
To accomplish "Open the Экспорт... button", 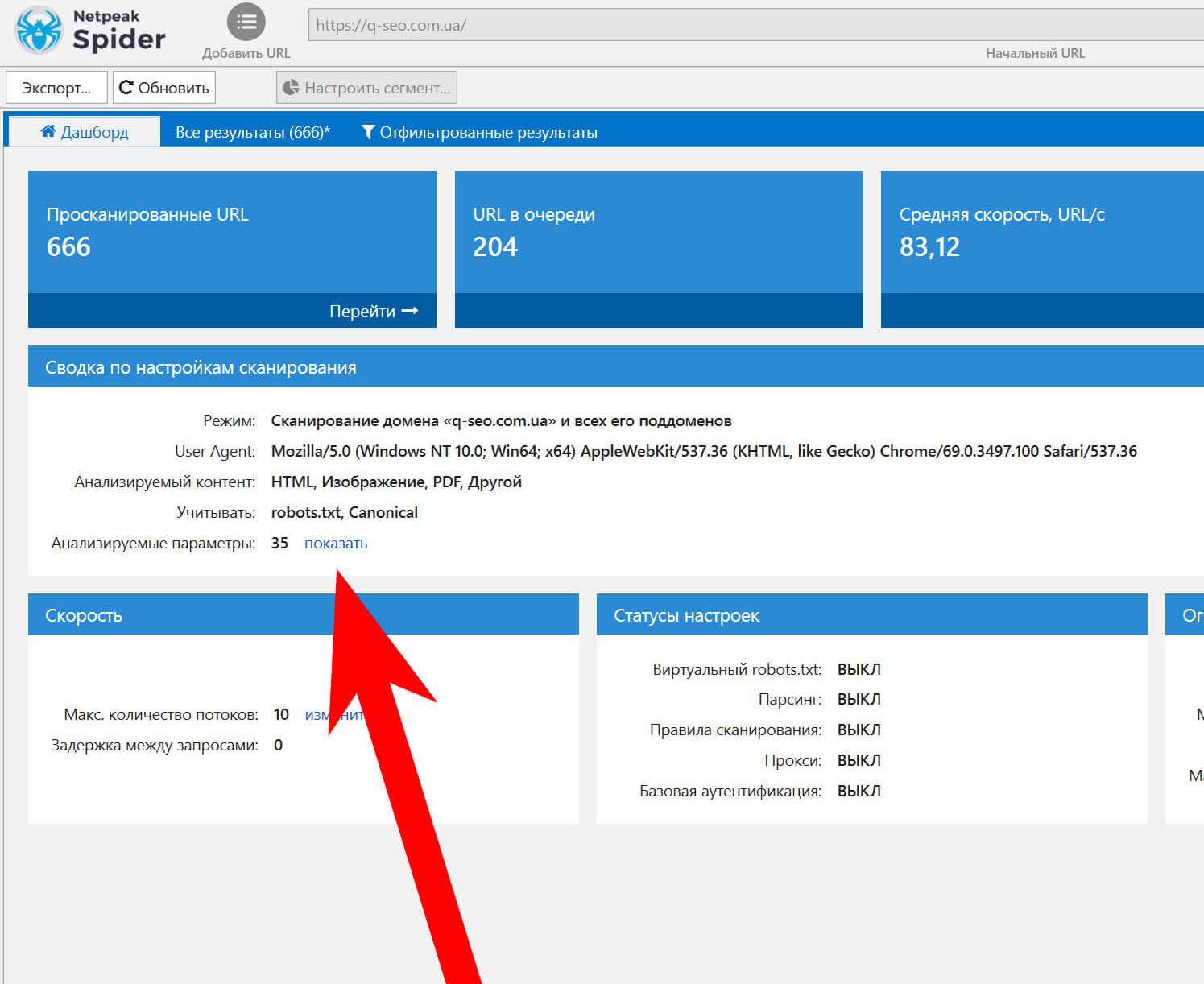I will [56, 88].
